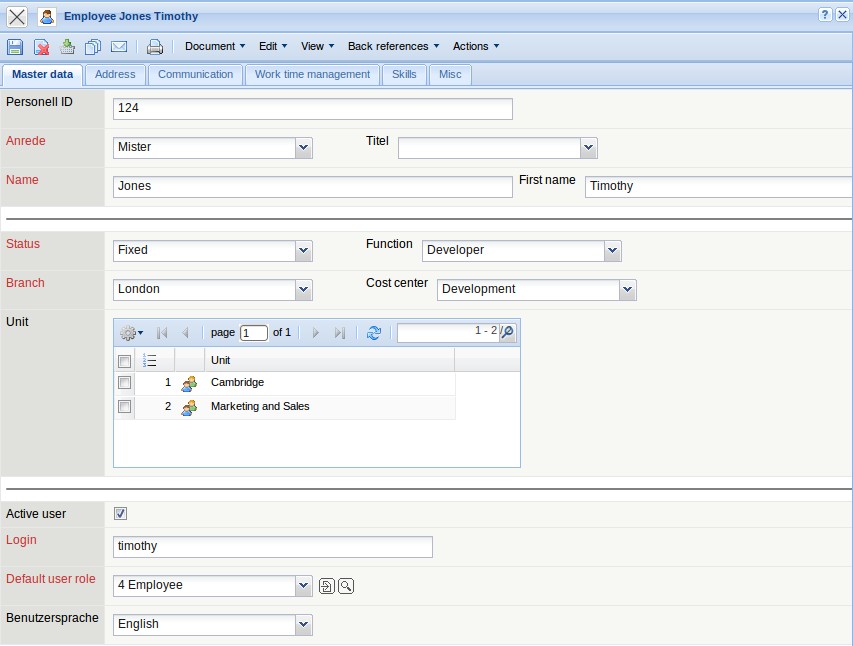Open the Cost center dropdown
This screenshot has width=853, height=646.
tap(627, 290)
